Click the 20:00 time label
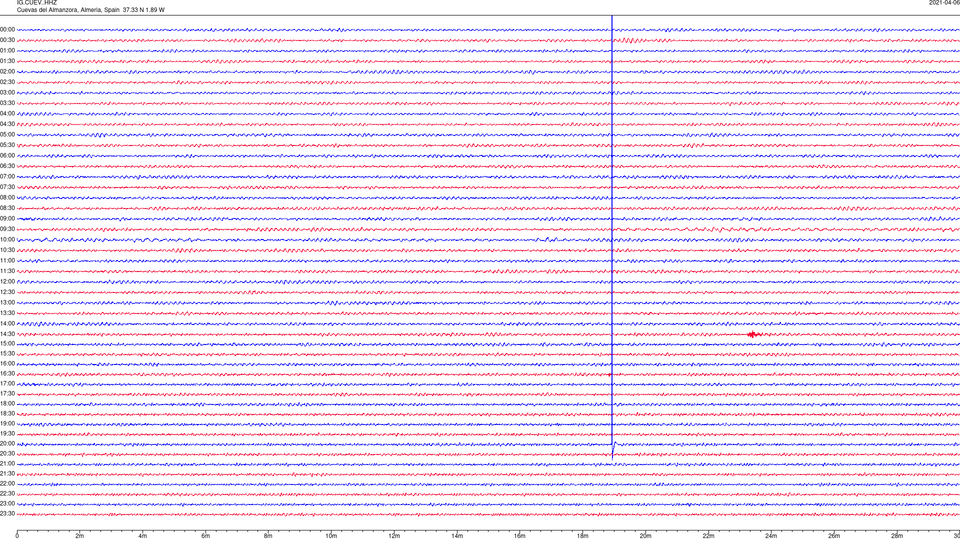 (7, 444)
